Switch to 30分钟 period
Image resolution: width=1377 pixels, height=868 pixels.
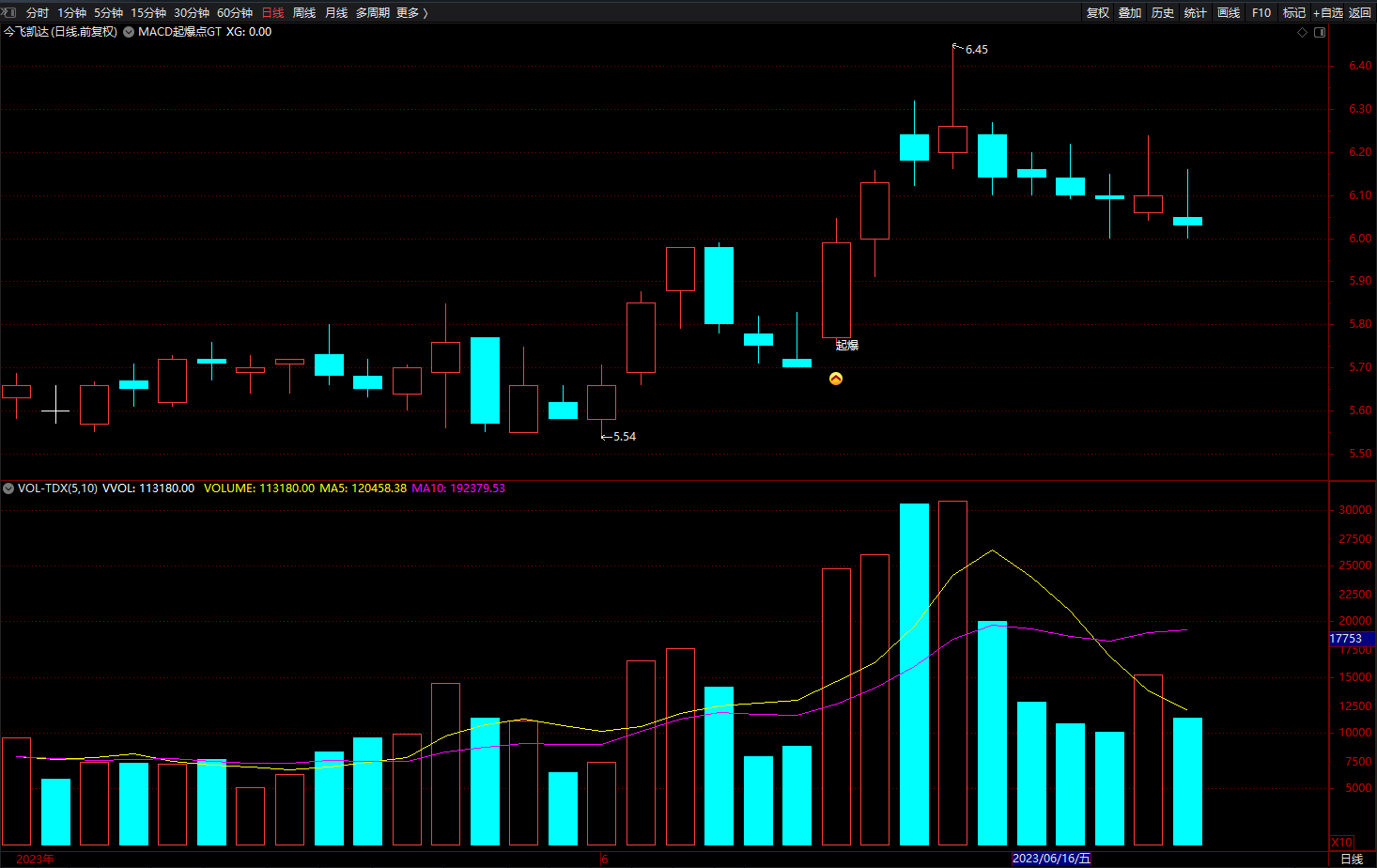[192, 13]
